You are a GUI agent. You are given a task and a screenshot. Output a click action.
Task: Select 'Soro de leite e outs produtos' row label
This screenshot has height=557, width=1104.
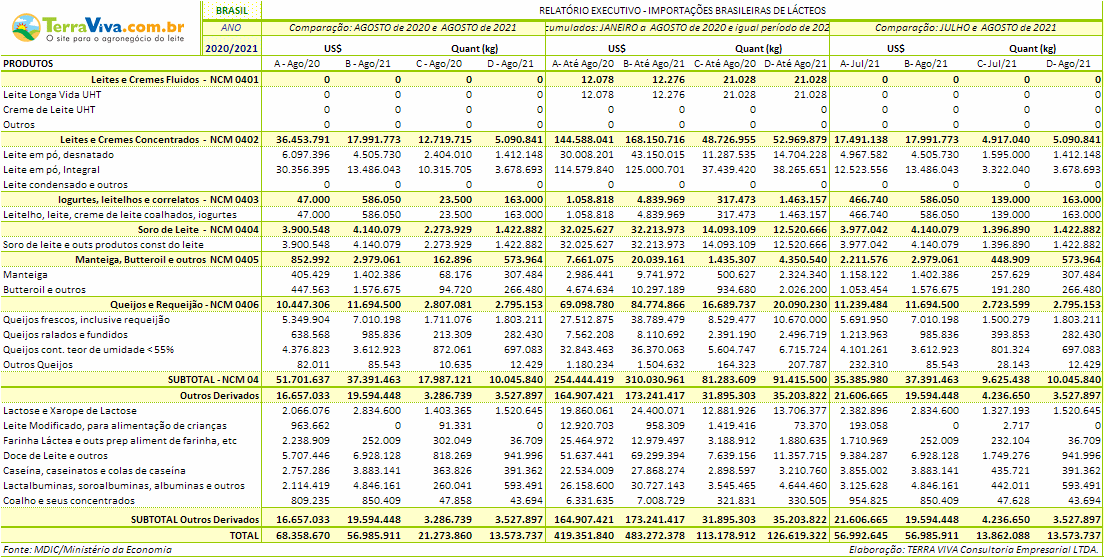point(104,245)
